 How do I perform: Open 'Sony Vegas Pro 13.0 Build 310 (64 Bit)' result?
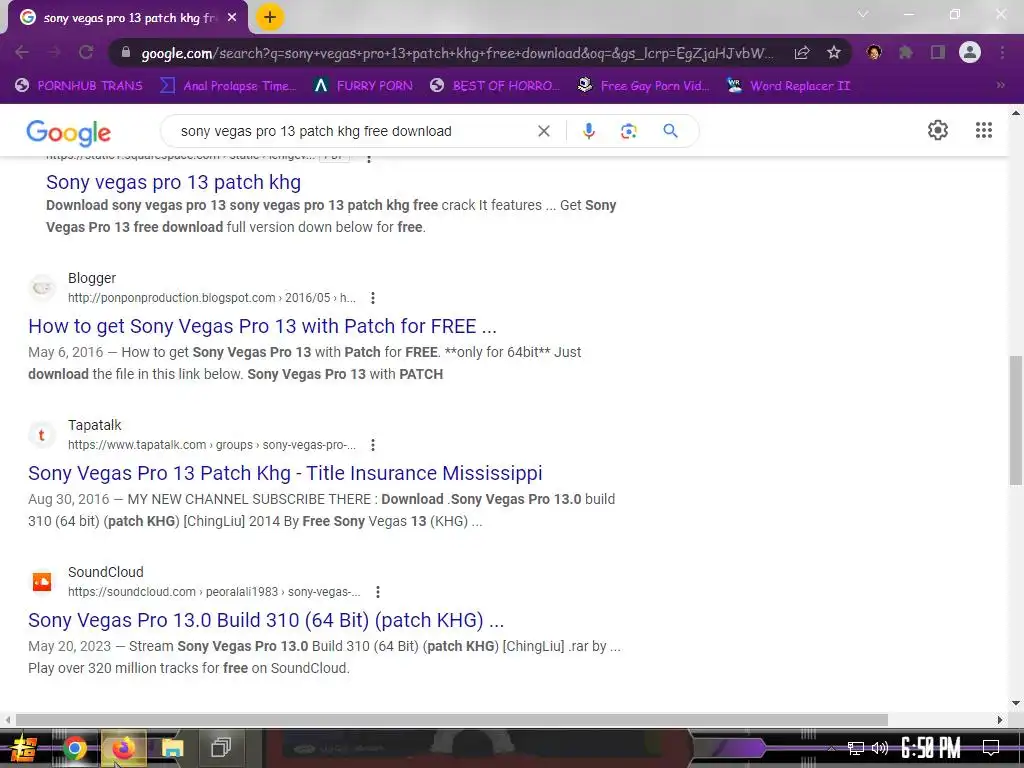(x=266, y=620)
